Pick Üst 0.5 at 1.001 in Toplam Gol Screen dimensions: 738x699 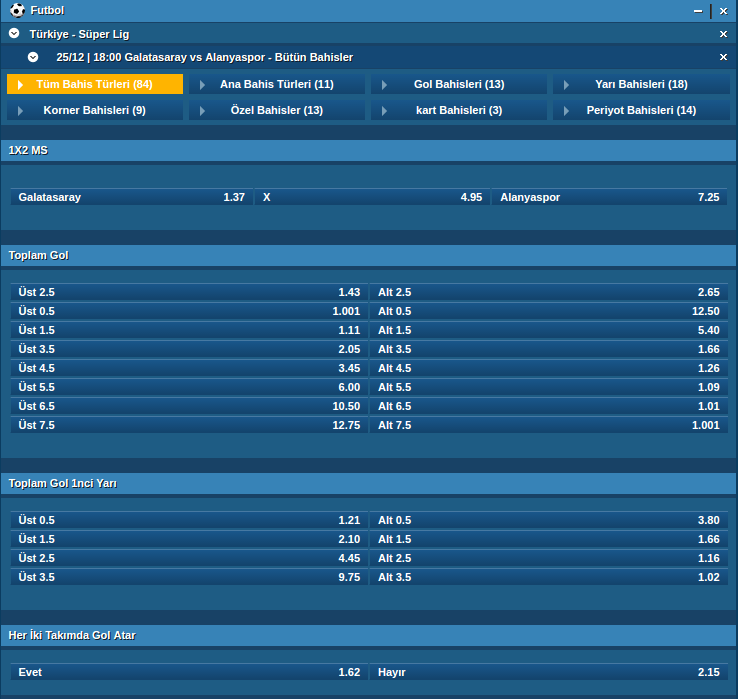tap(189, 311)
